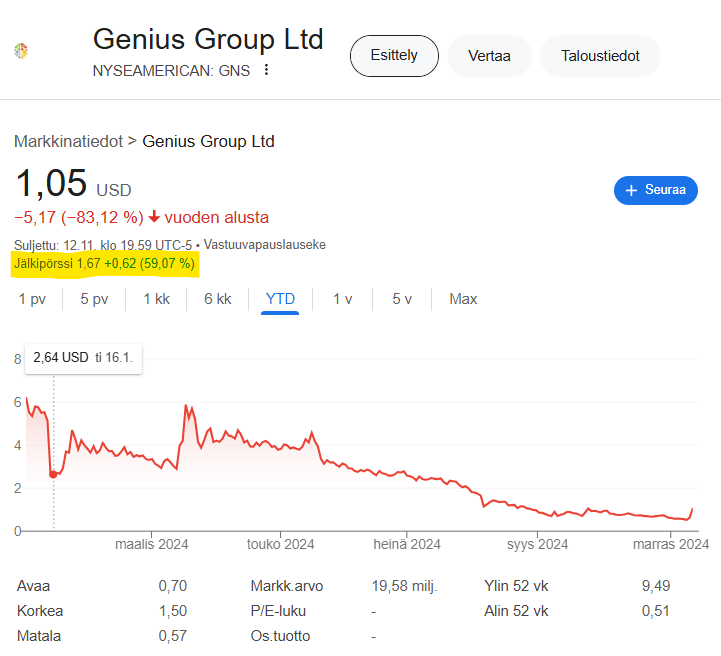Select the 5 pv time range
This screenshot has height=656, width=721.
coord(94,299)
